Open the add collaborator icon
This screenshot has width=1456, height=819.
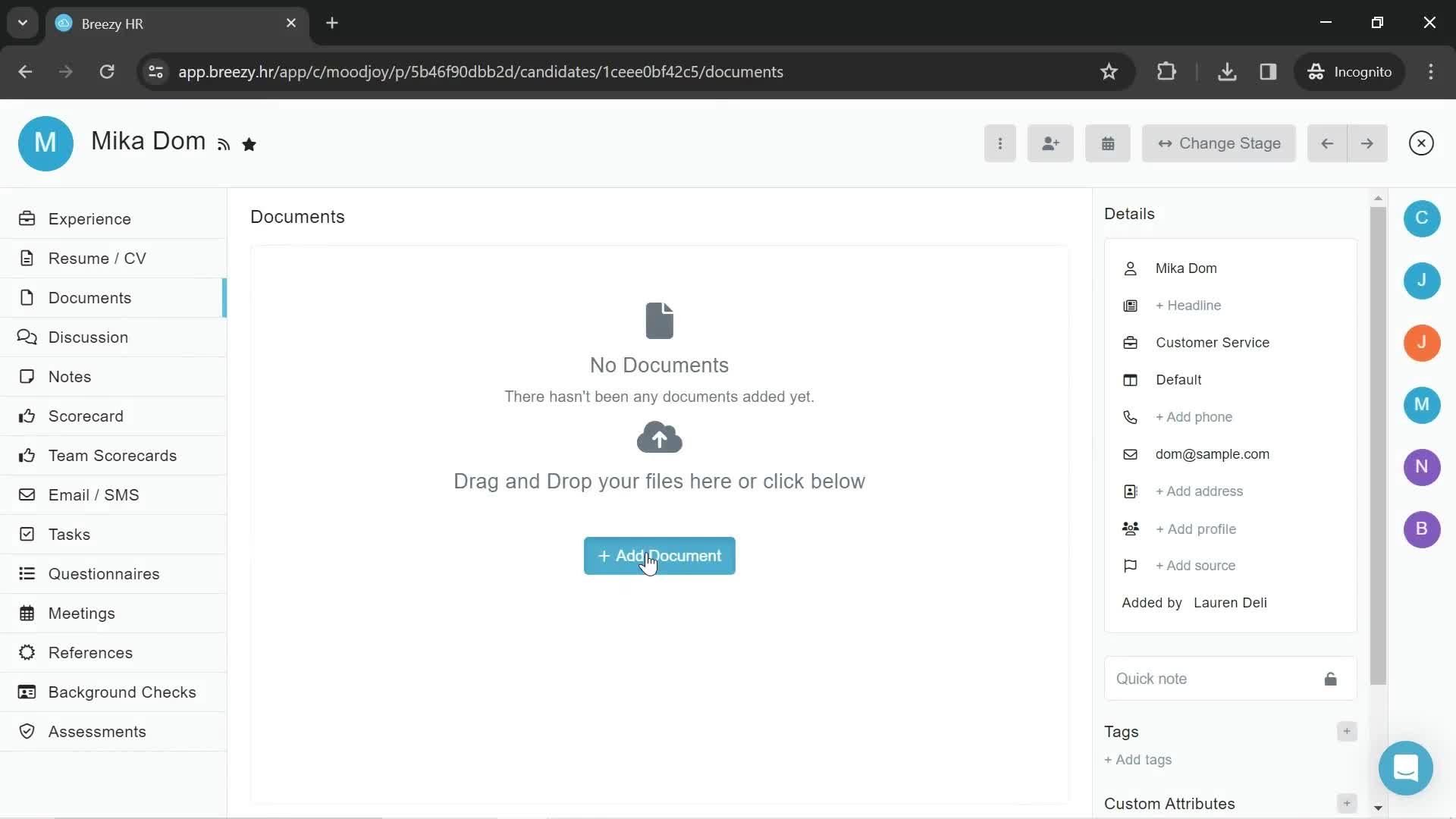[x=1050, y=143]
